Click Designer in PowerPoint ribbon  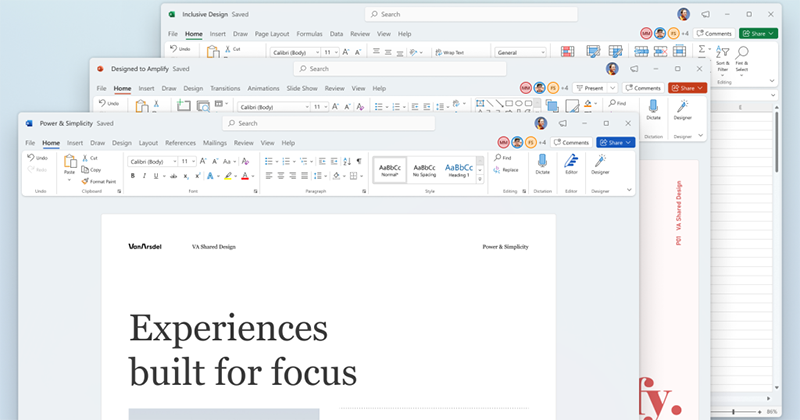[683, 110]
